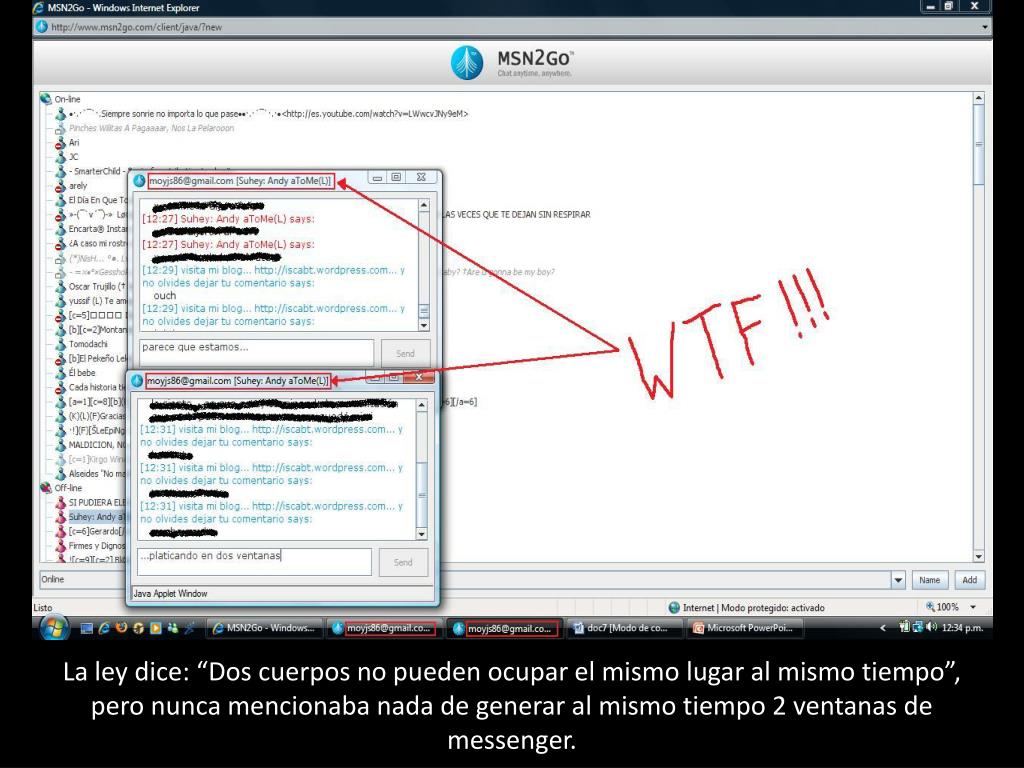Click the 'ouch' message in upper chat
Image resolution: width=1024 pixels, height=768 pixels.
(x=165, y=295)
